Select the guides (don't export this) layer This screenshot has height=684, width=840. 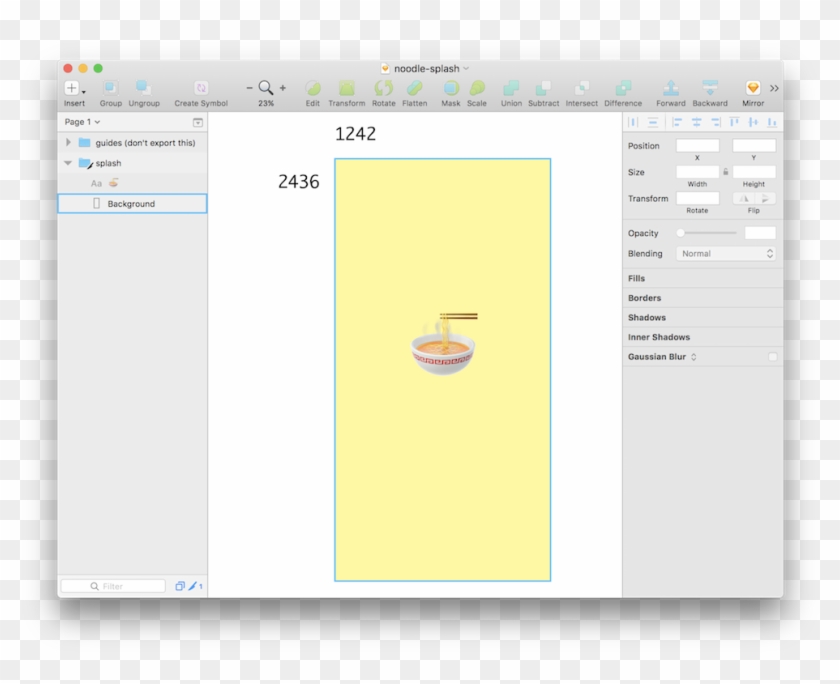click(x=132, y=142)
